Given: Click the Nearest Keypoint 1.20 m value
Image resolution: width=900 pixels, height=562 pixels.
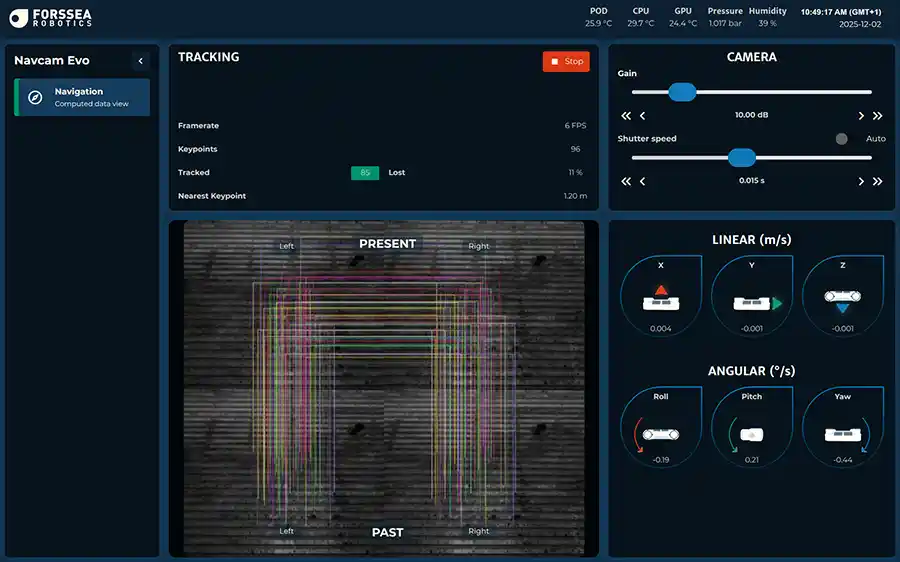Looking at the screenshot, I should tap(575, 196).
